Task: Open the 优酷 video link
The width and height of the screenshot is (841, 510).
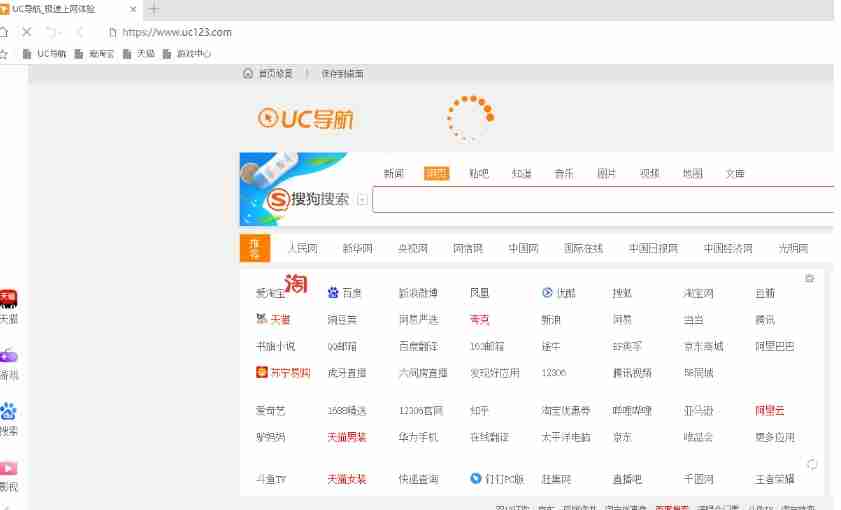Action: click(x=559, y=293)
